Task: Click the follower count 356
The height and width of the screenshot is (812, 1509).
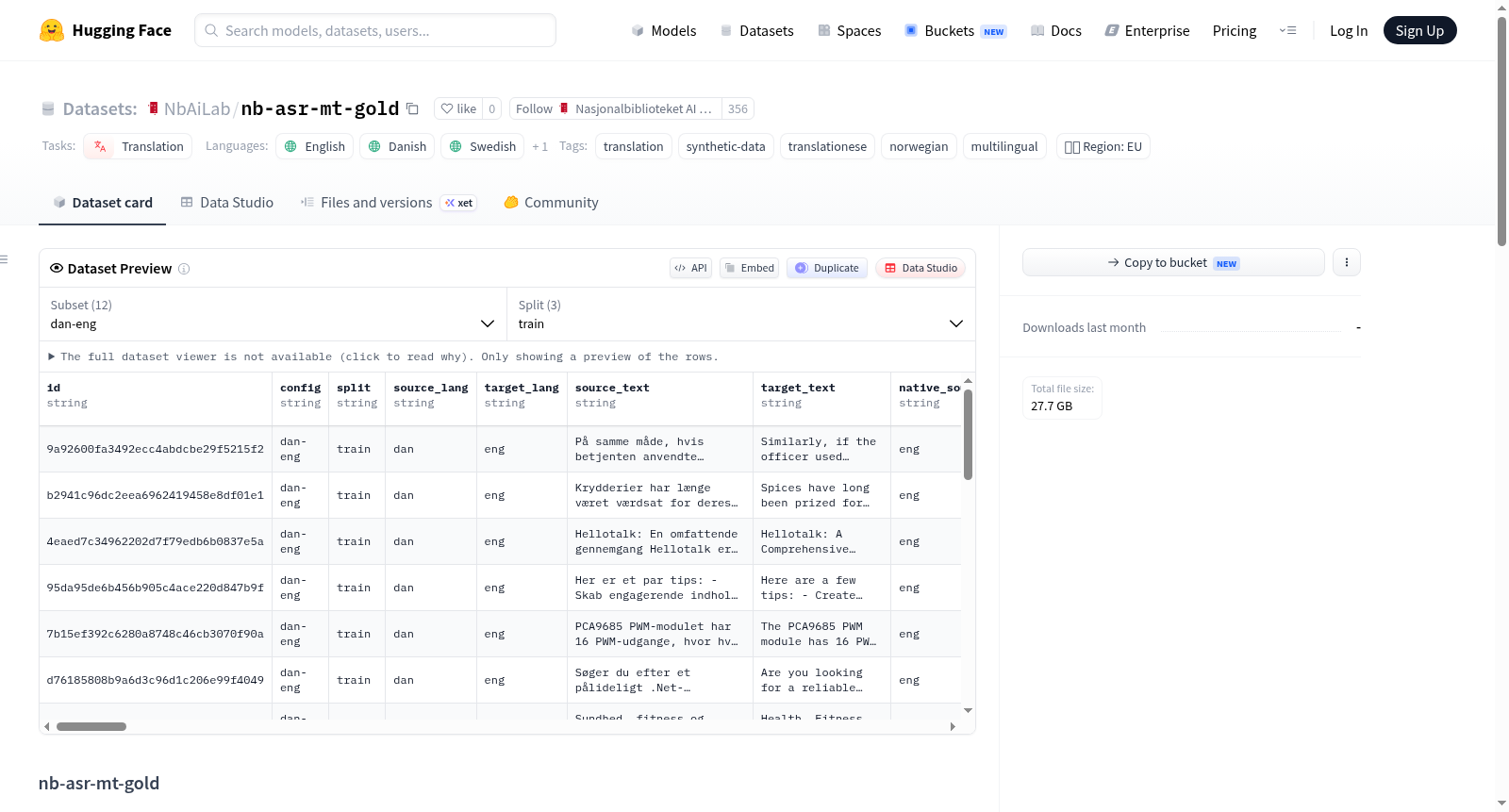Action: 738,108
